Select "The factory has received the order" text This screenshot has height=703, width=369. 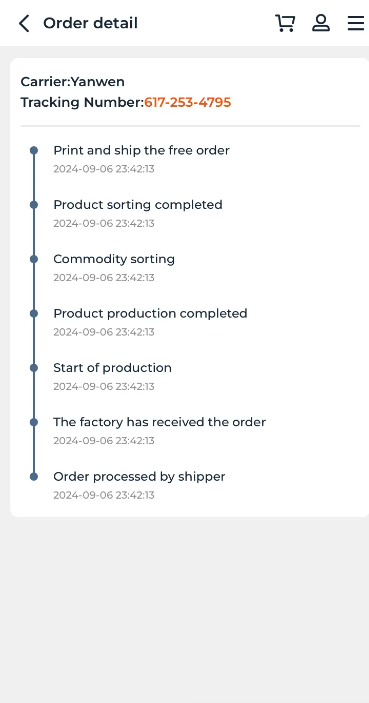click(x=160, y=422)
